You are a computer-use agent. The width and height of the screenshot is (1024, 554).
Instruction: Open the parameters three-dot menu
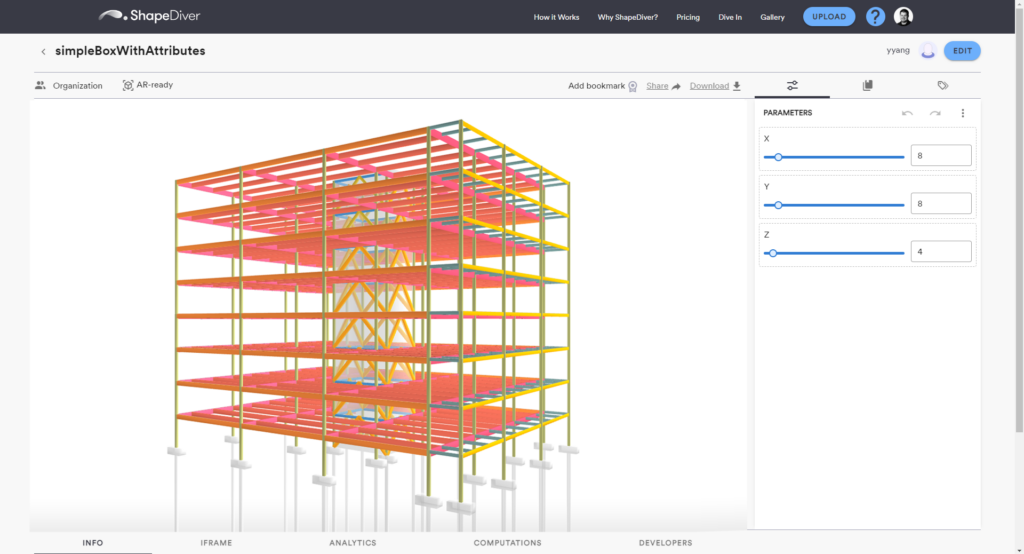[963, 113]
